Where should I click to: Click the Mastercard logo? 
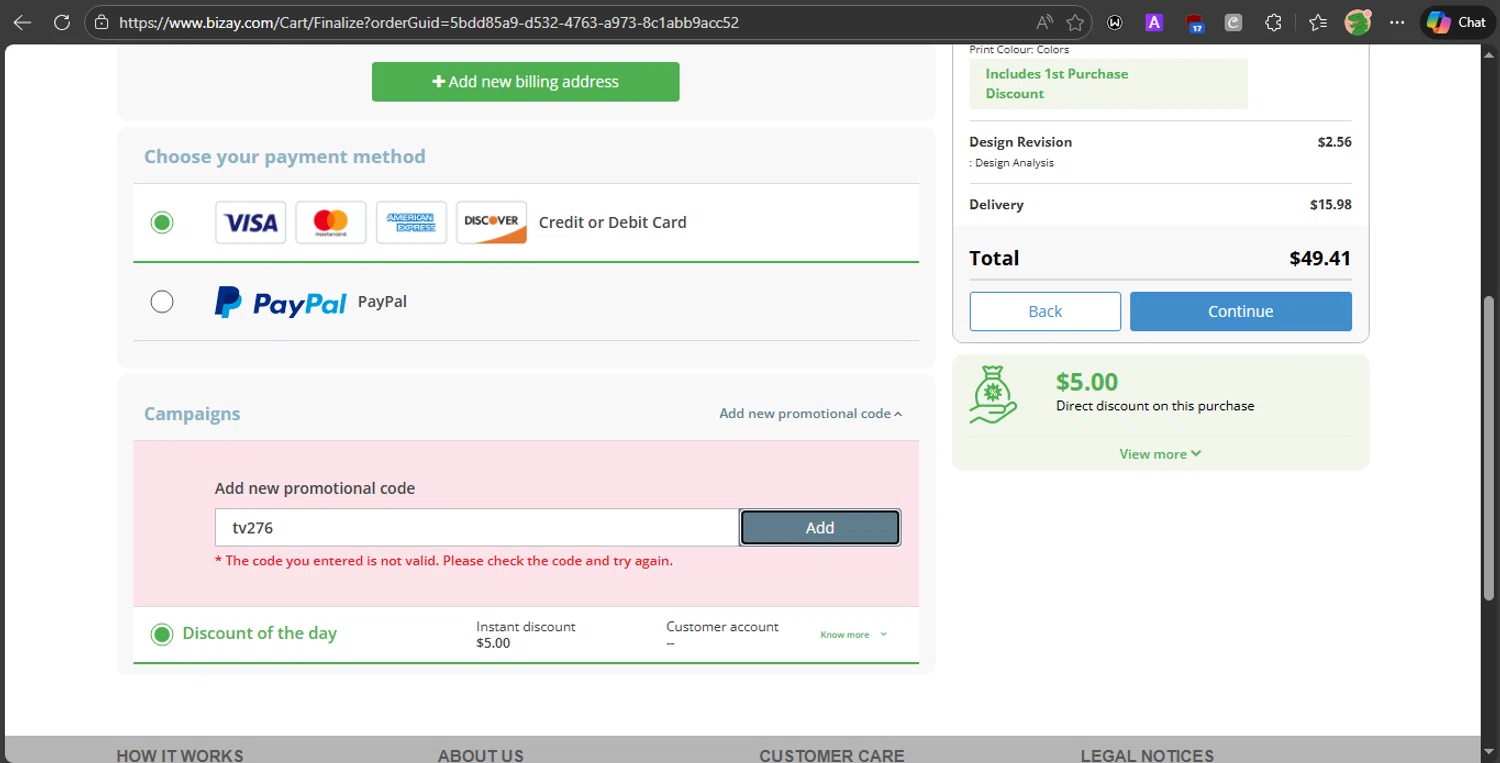(x=331, y=222)
